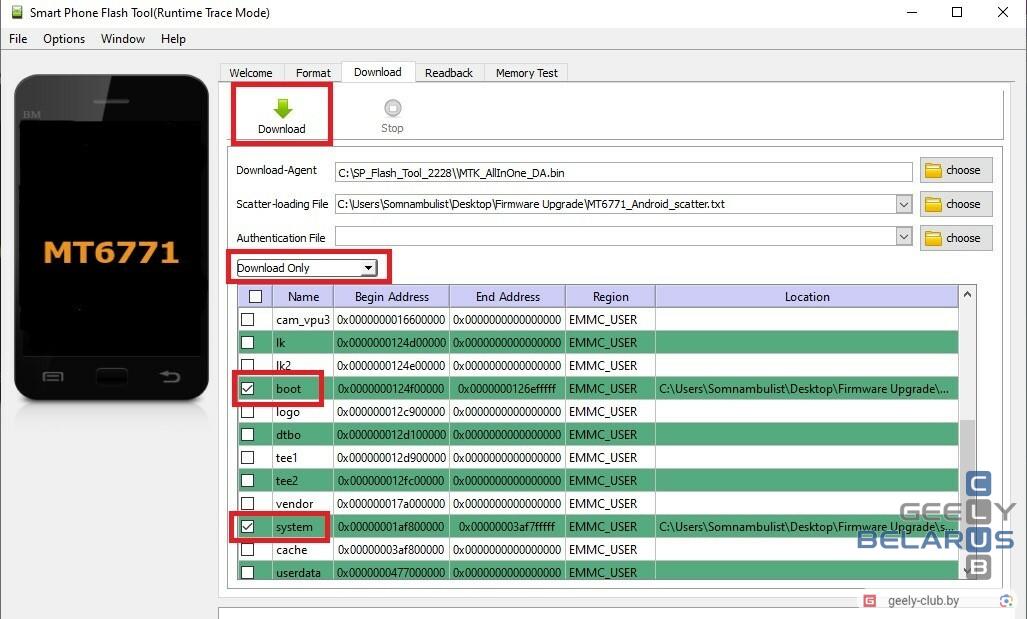Expand the Scatter-loading File dropdown arrow
This screenshot has height=619, width=1027.
coord(904,204)
